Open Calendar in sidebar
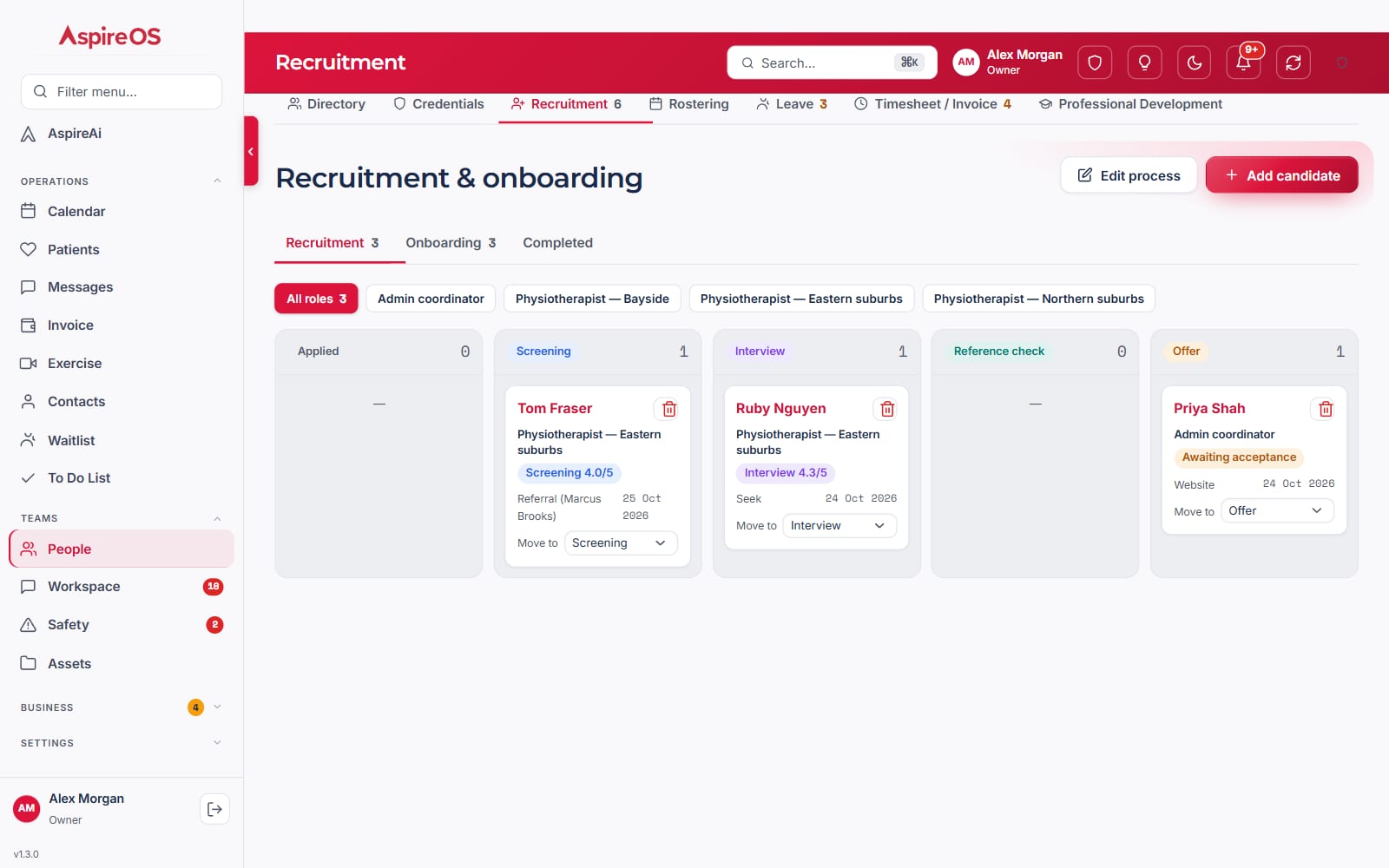The height and width of the screenshot is (868, 1389). (x=122, y=211)
